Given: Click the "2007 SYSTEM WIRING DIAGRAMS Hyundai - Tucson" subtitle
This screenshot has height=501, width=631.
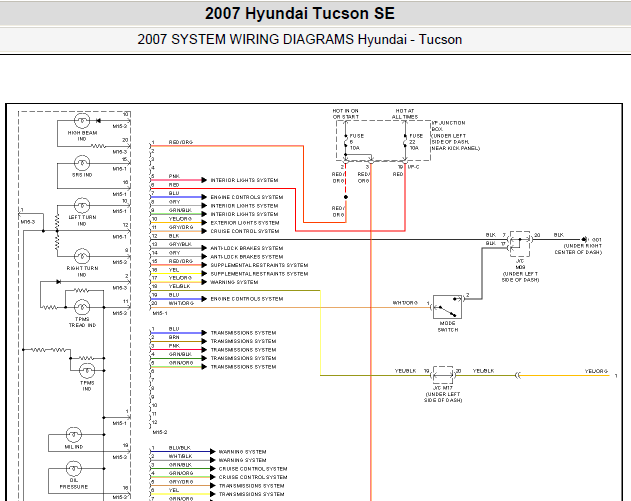Looking at the screenshot, I should tap(300, 39).
